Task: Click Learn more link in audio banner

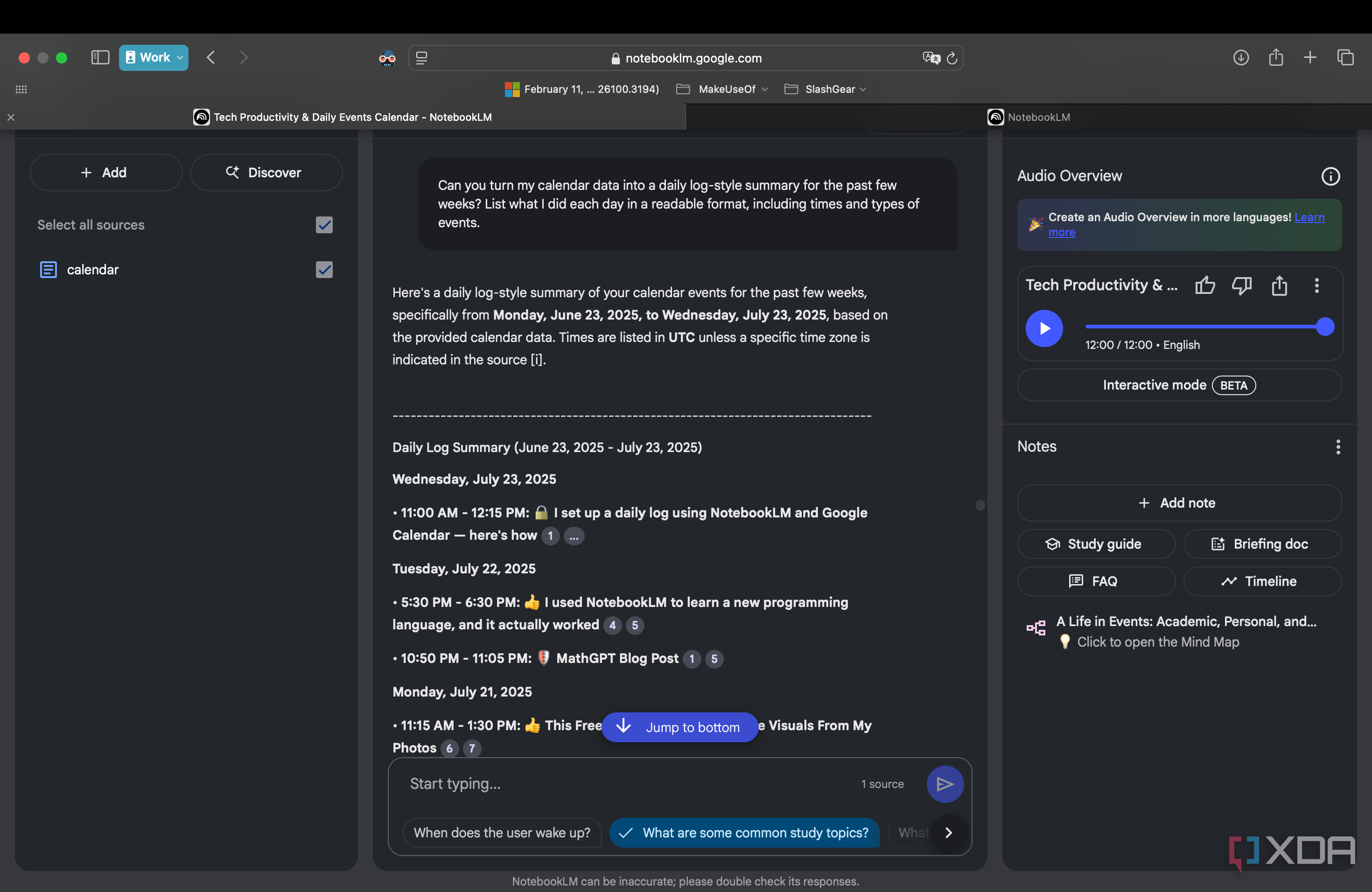Action: tap(1309, 217)
